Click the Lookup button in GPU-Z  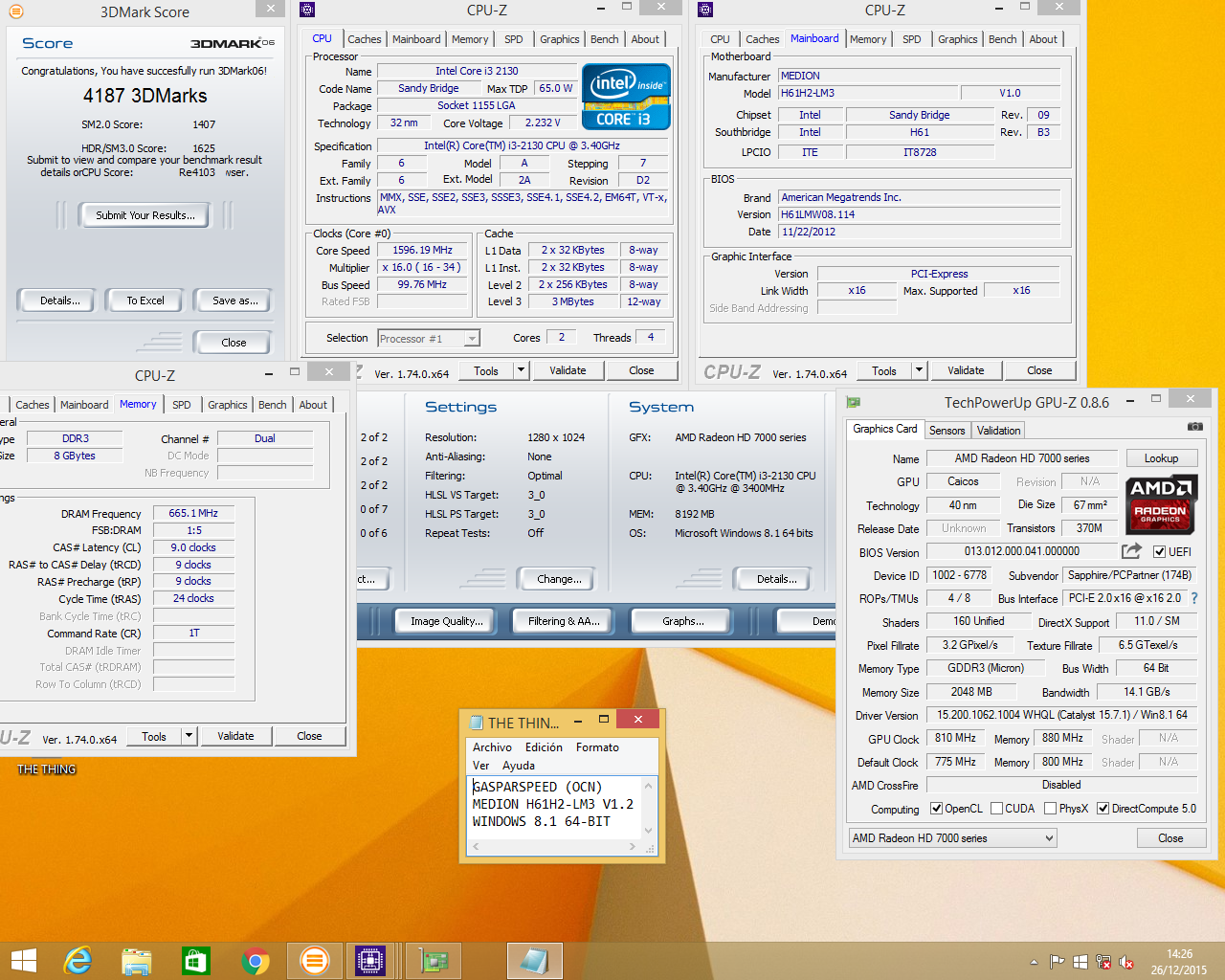click(x=1161, y=458)
